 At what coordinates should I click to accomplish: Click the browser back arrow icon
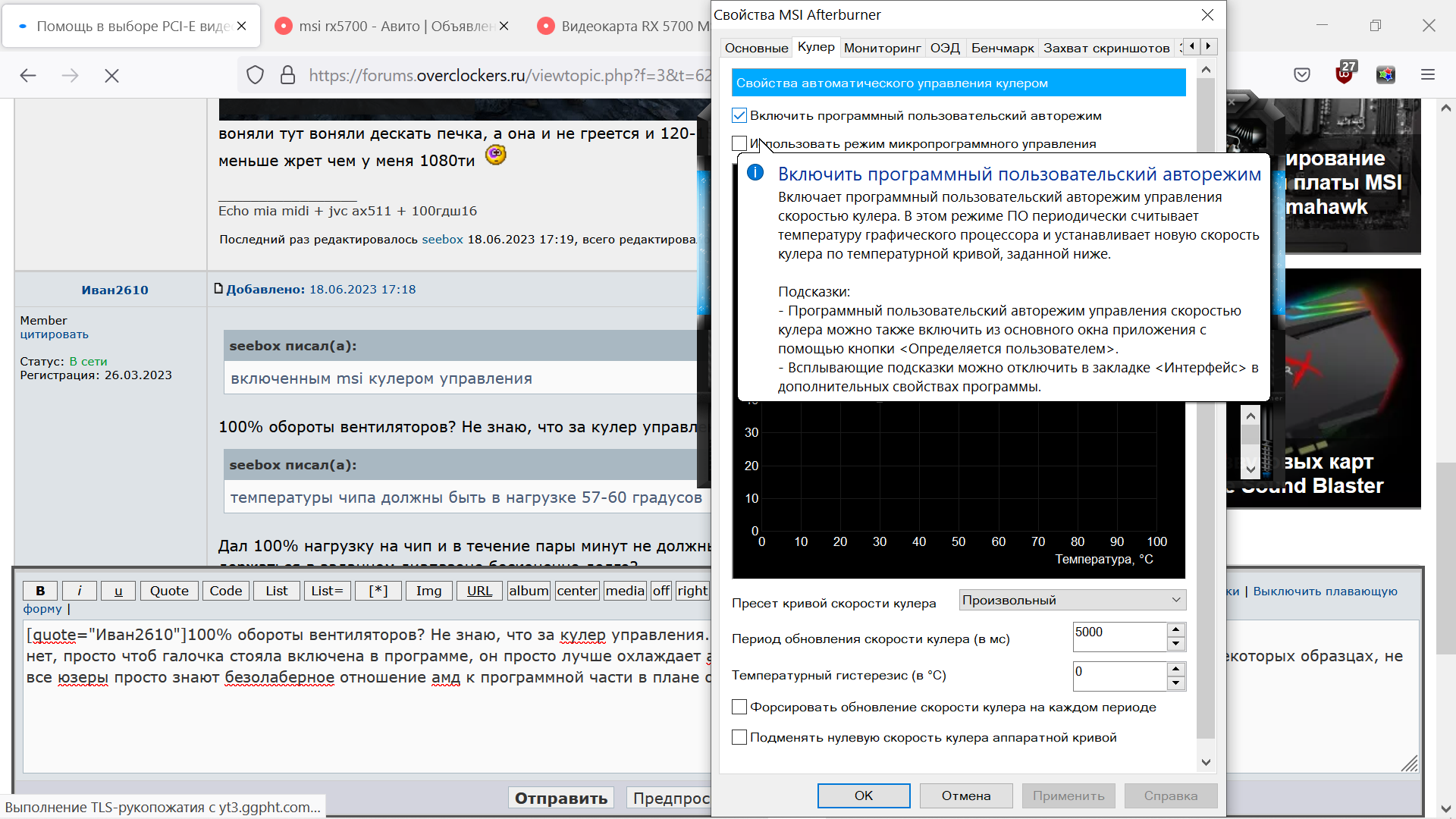tap(28, 75)
